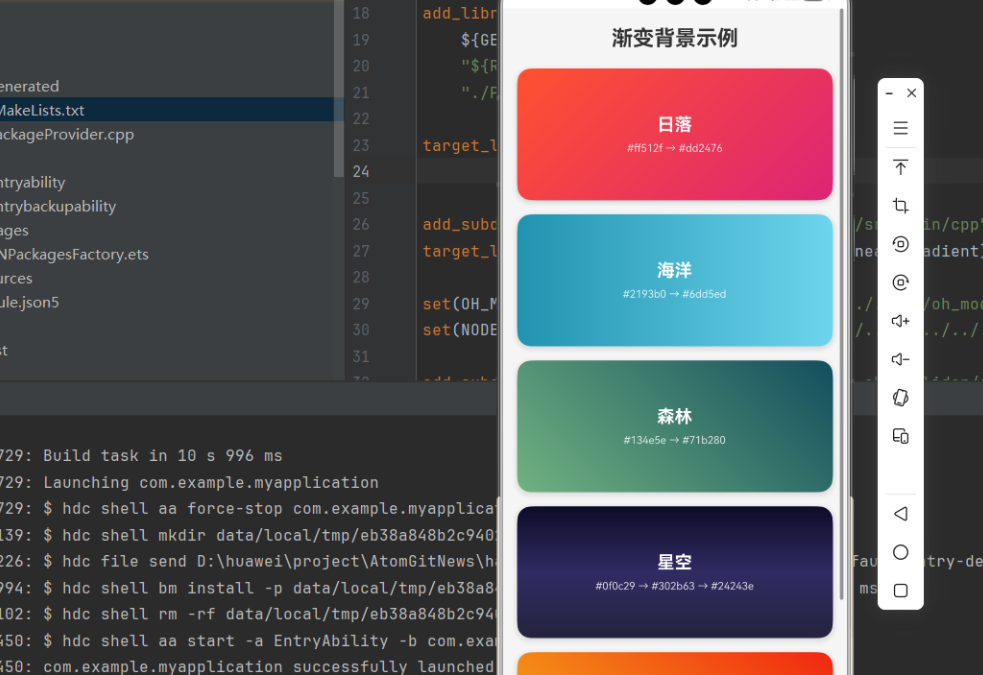Tap the 海洋 ocean gradient card
This screenshot has height=675, width=983.
[675, 280]
